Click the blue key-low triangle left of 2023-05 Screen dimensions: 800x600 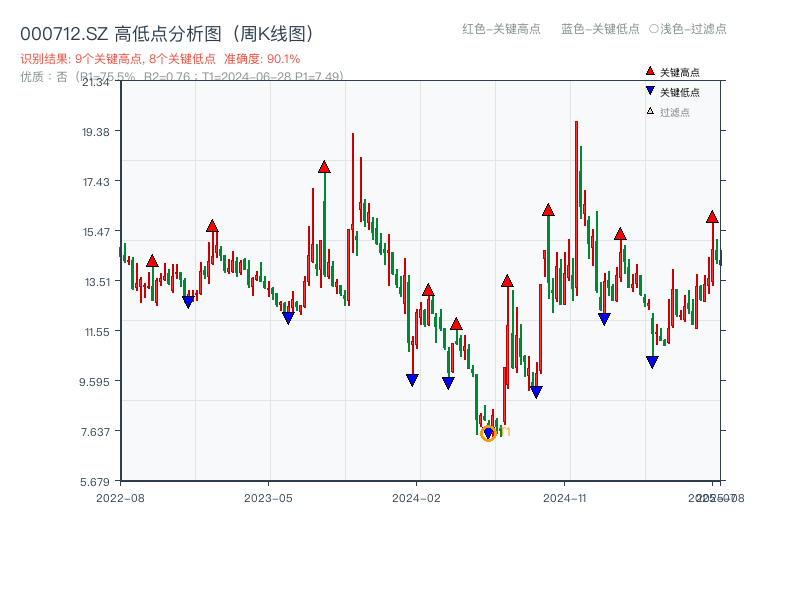click(x=289, y=317)
